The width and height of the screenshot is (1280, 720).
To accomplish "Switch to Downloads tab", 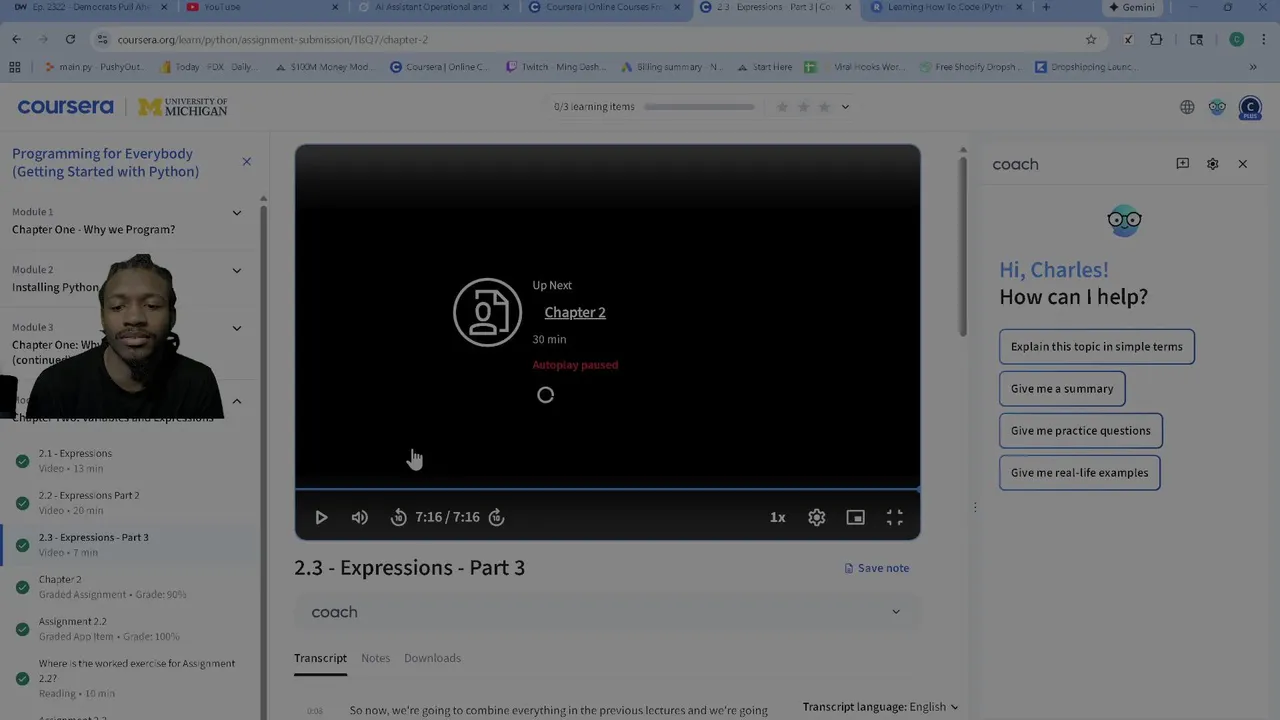I will pos(432,658).
